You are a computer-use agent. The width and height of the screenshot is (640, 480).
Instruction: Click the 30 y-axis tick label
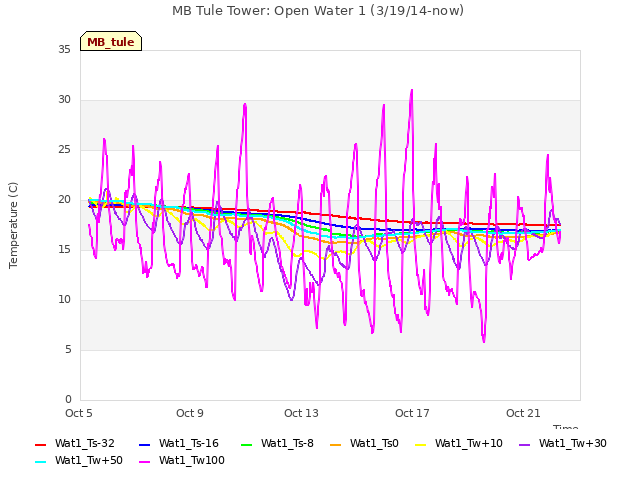click(64, 100)
